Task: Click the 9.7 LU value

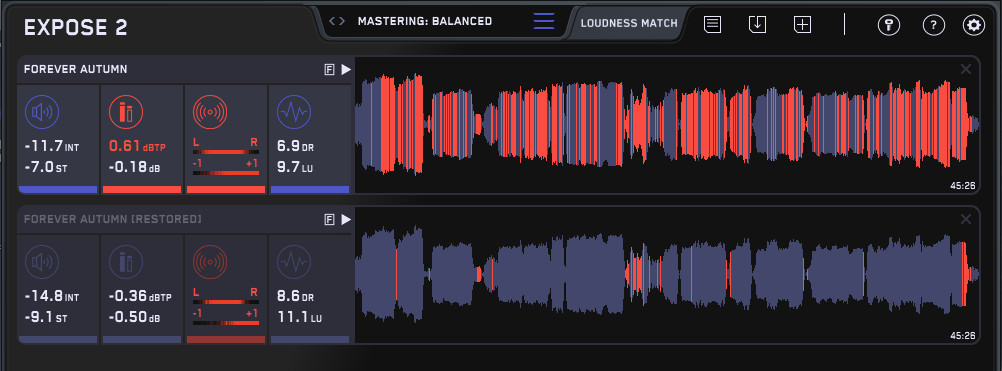Action: pyautogui.click(x=295, y=168)
